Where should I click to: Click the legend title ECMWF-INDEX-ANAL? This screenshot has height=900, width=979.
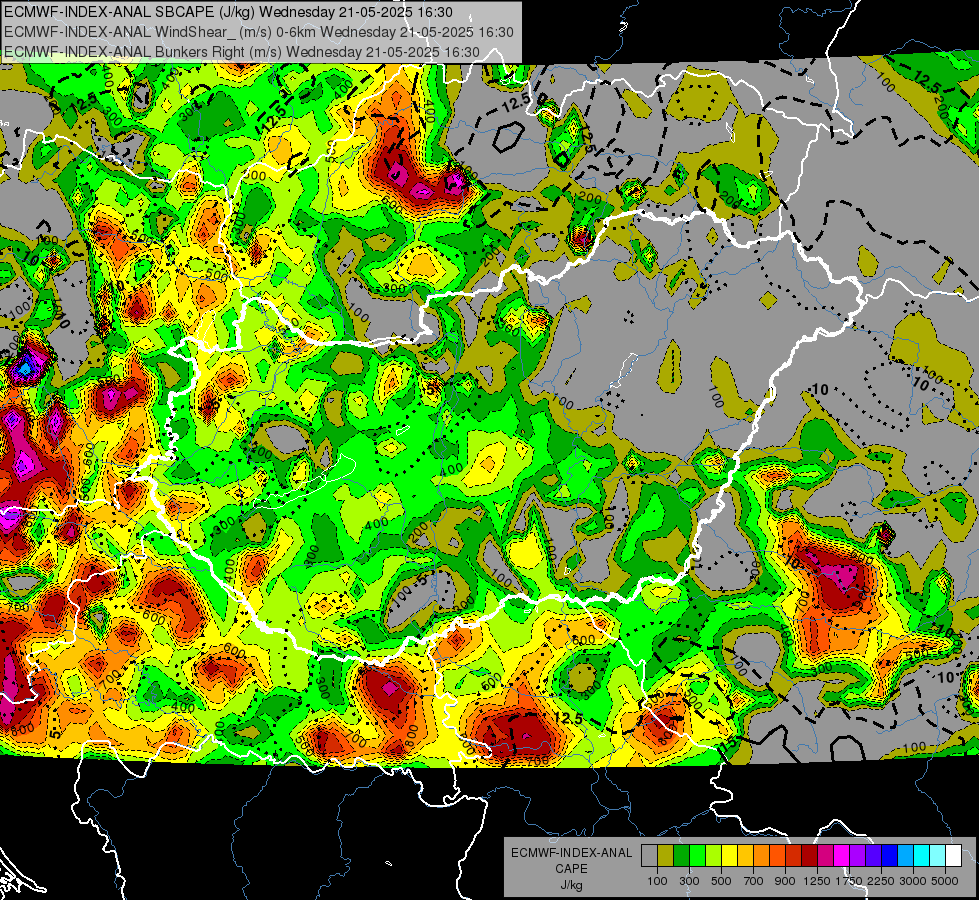pyautogui.click(x=571, y=853)
